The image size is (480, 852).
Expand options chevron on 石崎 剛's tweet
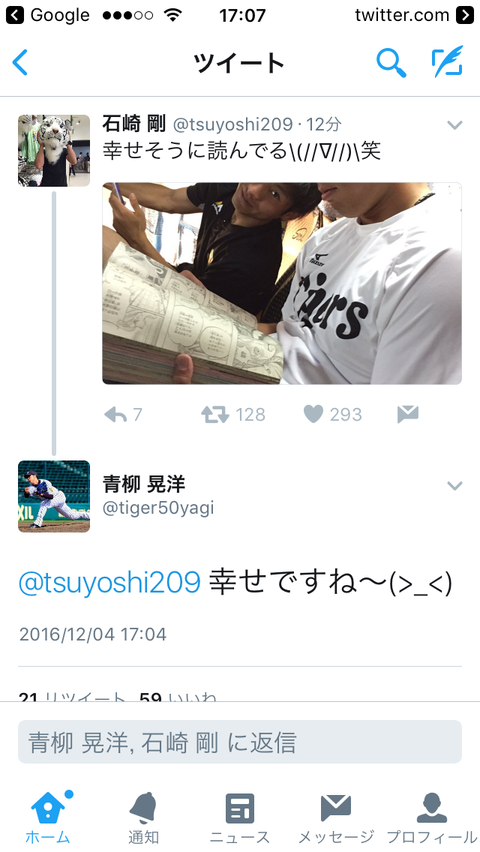tap(454, 126)
